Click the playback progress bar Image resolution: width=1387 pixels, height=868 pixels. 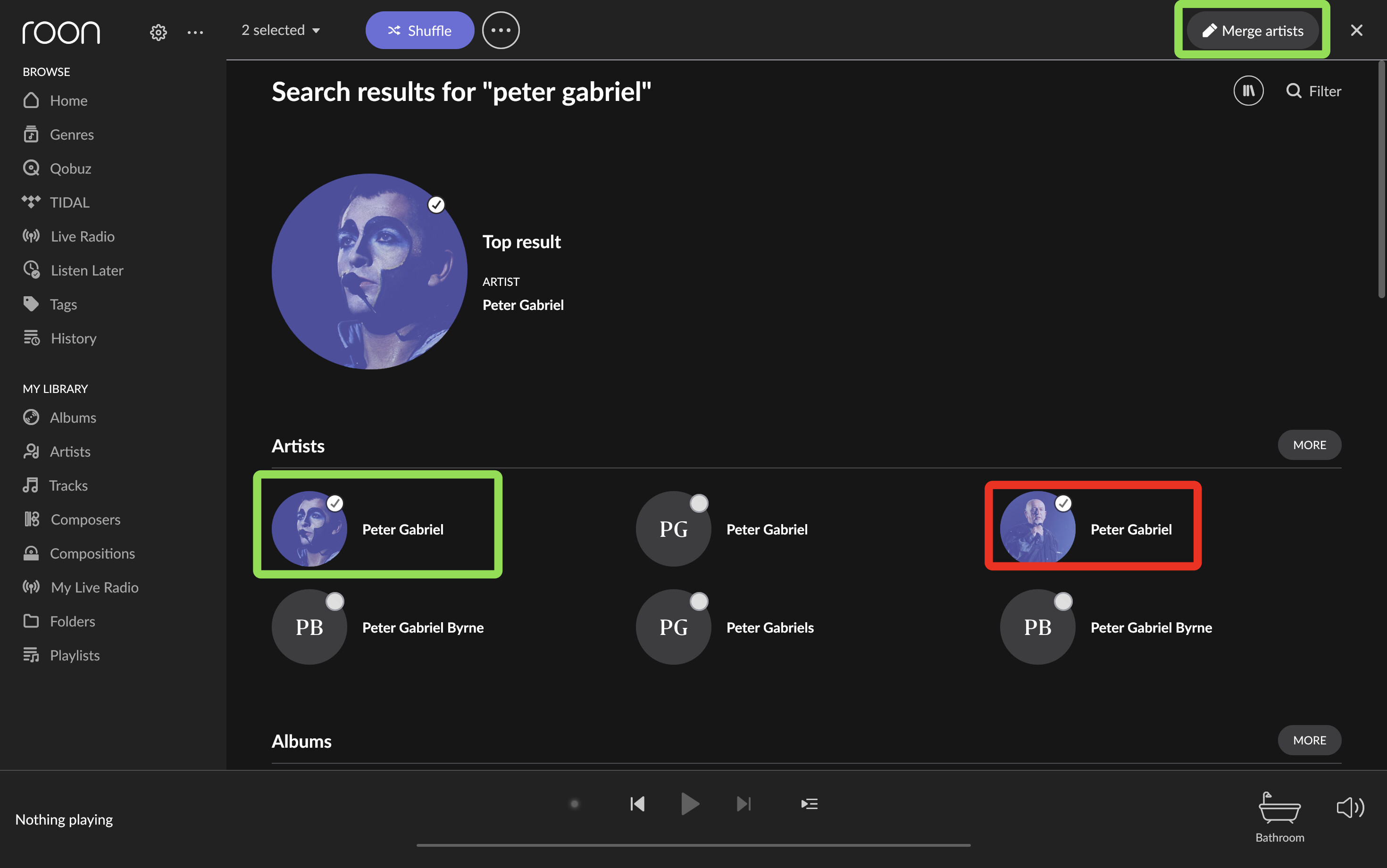(x=693, y=845)
